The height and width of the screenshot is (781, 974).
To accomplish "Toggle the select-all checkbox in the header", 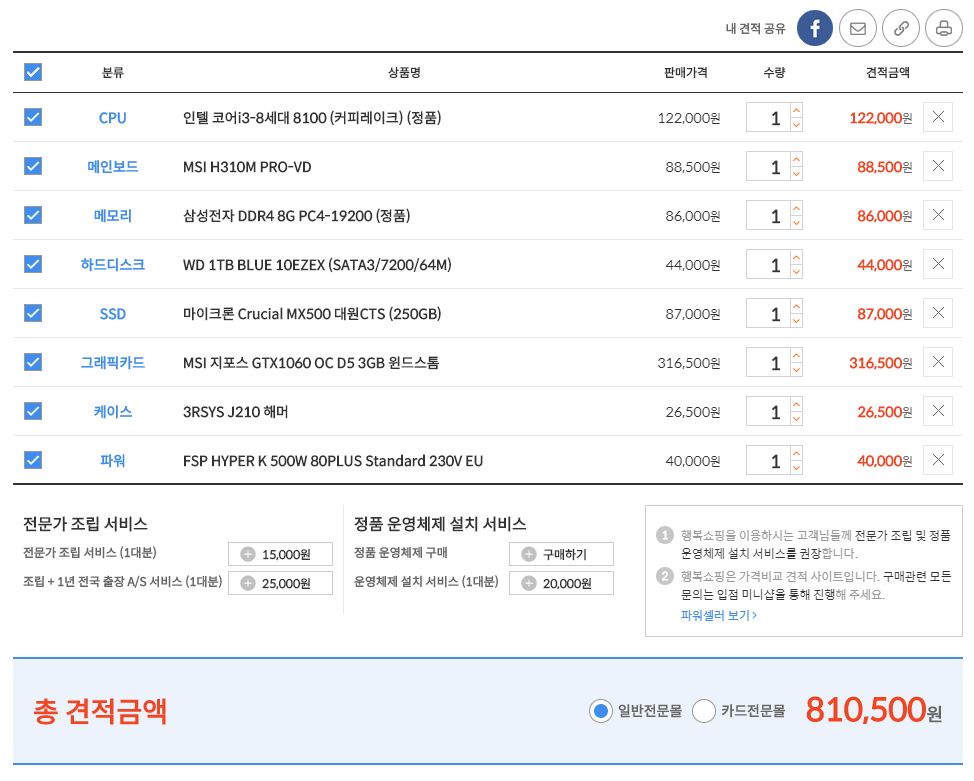I will [x=33, y=72].
